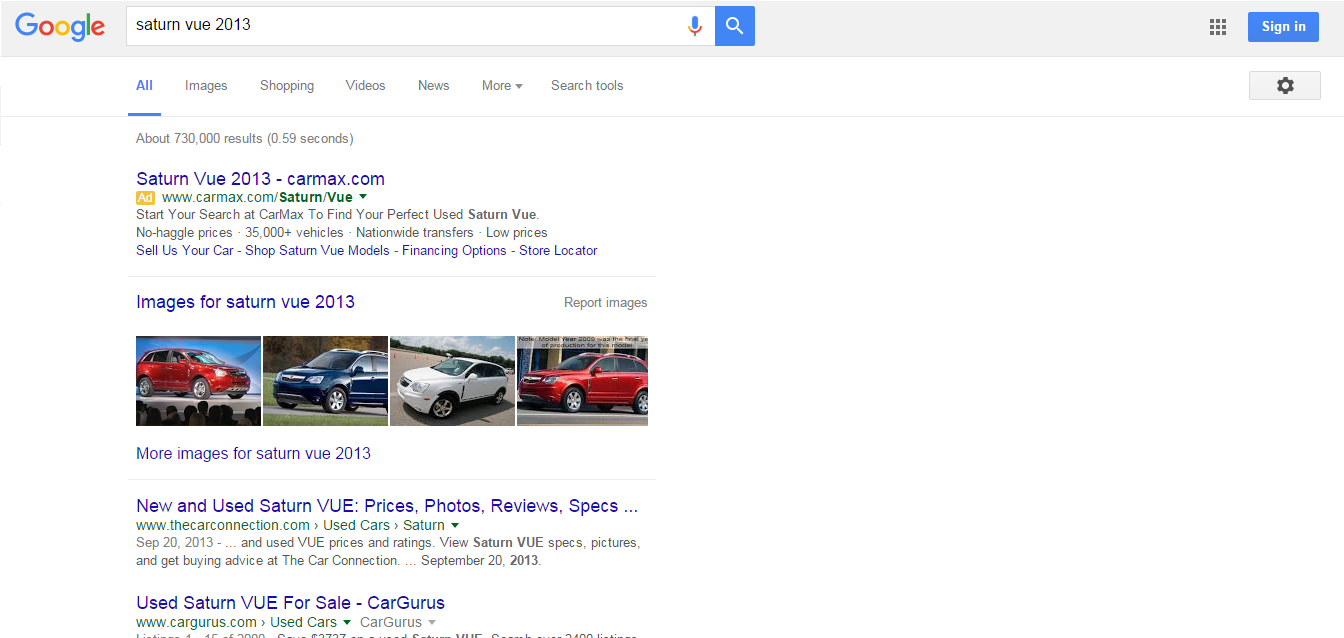Switch to the News tab
Image resolution: width=1344 pixels, height=638 pixels.
pos(433,86)
